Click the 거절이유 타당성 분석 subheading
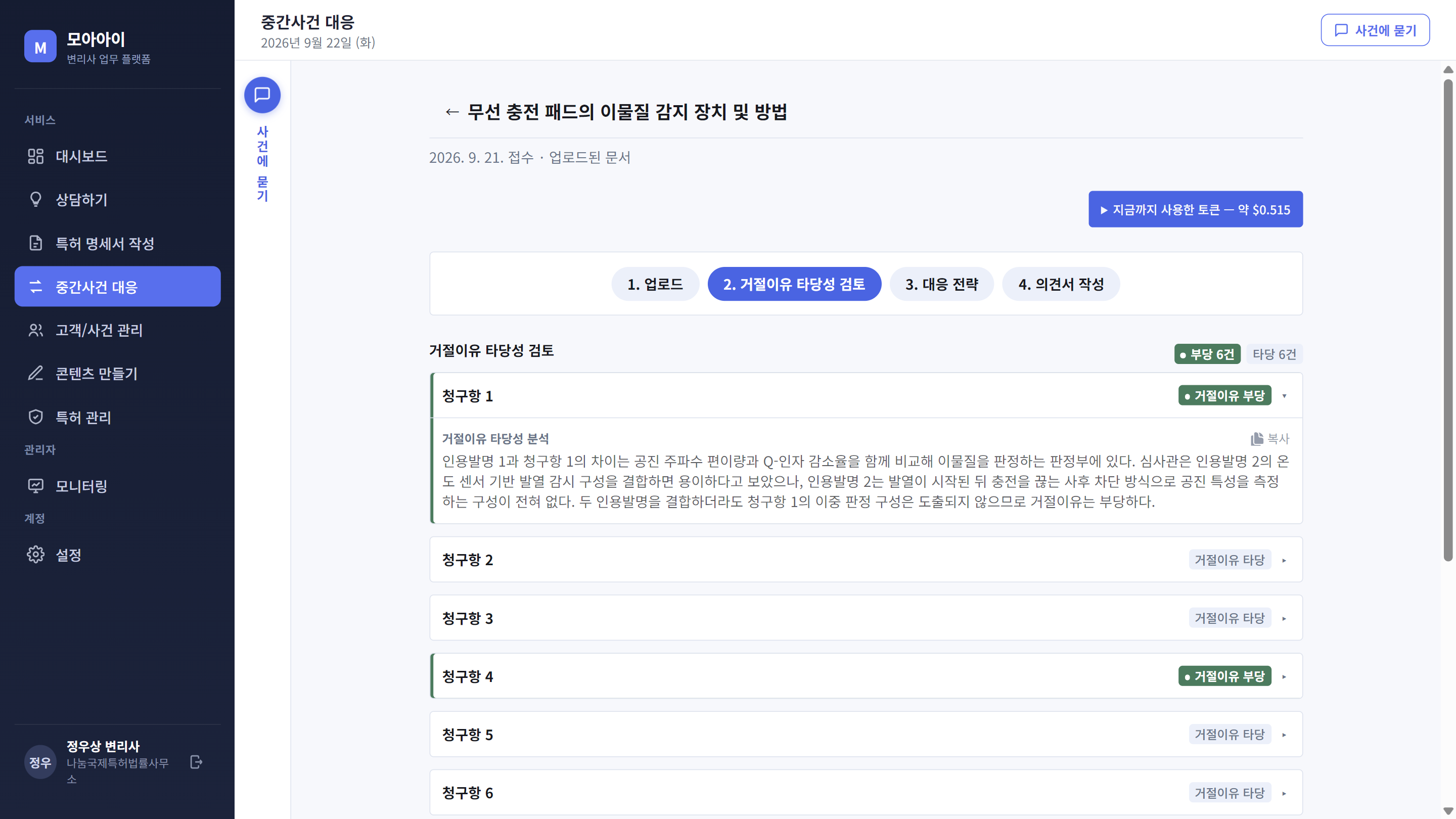 click(495, 439)
